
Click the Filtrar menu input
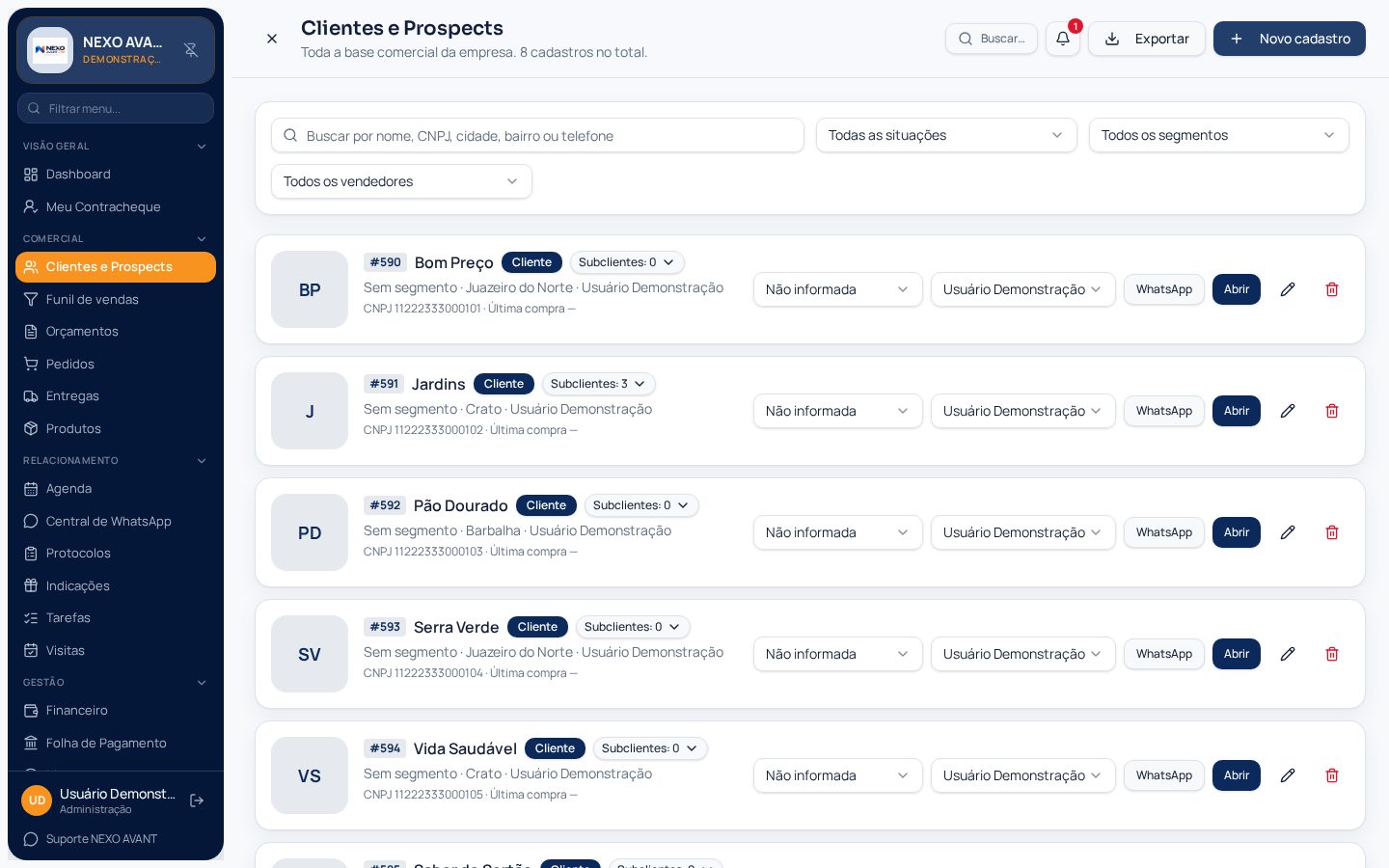click(116, 108)
